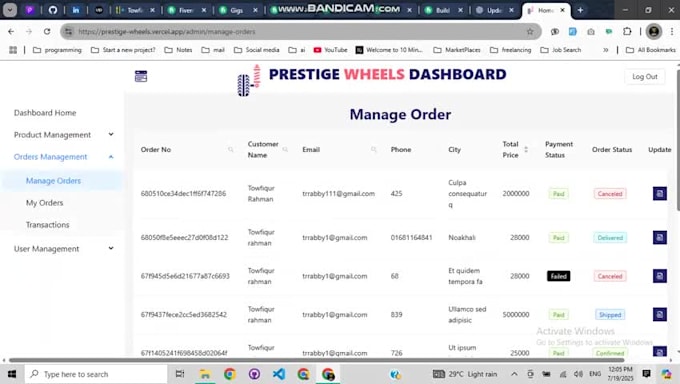680x384 pixels.
Task: Click the Delivered order status badge
Action: (610, 237)
